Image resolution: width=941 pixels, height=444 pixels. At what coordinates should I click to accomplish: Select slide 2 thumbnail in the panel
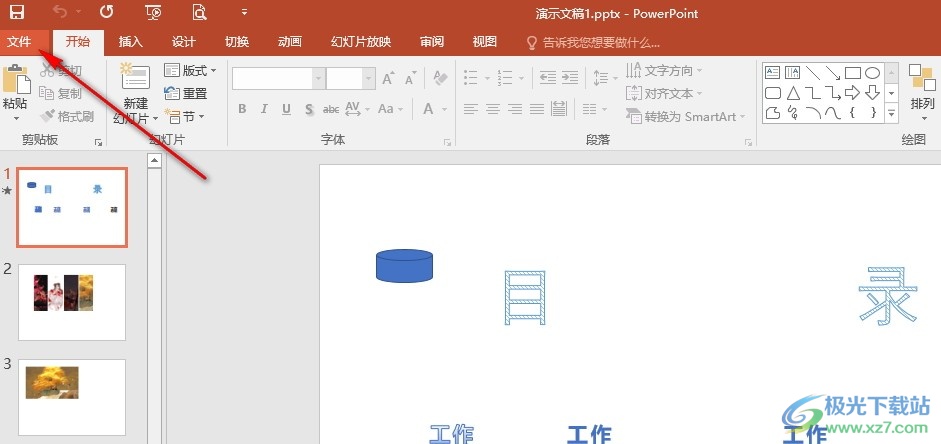[72, 301]
